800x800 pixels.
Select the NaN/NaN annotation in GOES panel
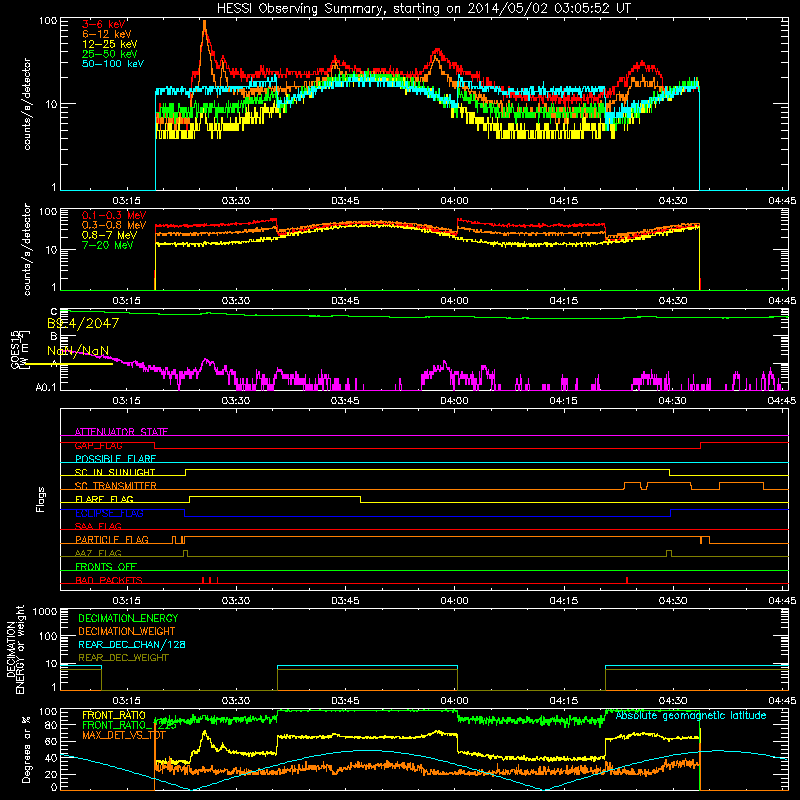pyautogui.click(x=78, y=351)
